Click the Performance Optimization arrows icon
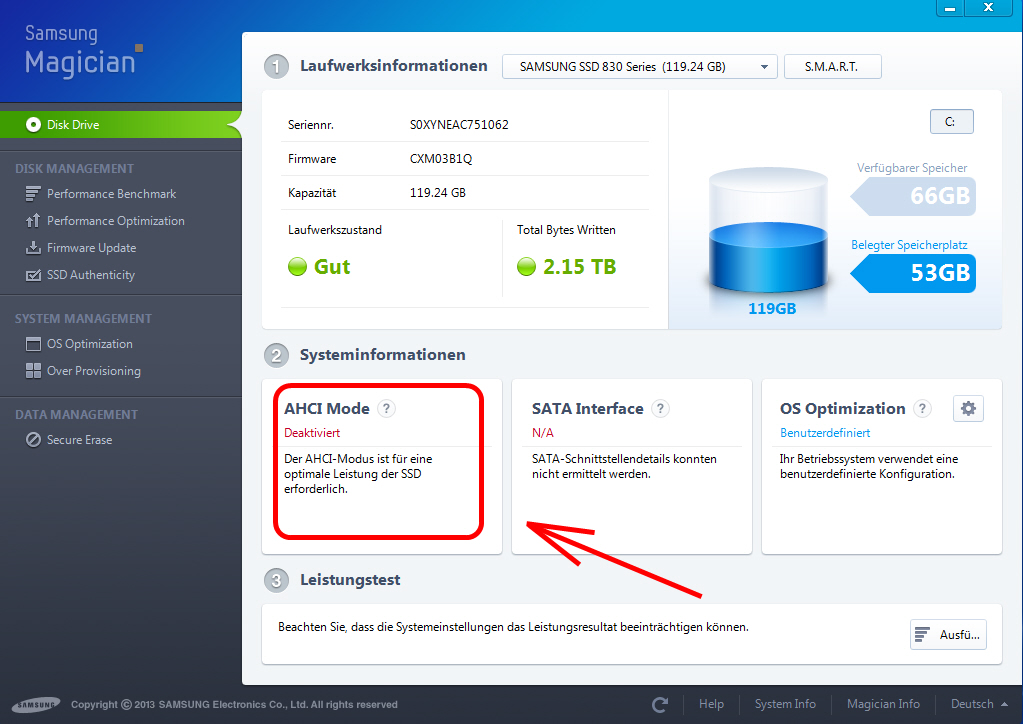The height and width of the screenshot is (724, 1023). point(33,220)
